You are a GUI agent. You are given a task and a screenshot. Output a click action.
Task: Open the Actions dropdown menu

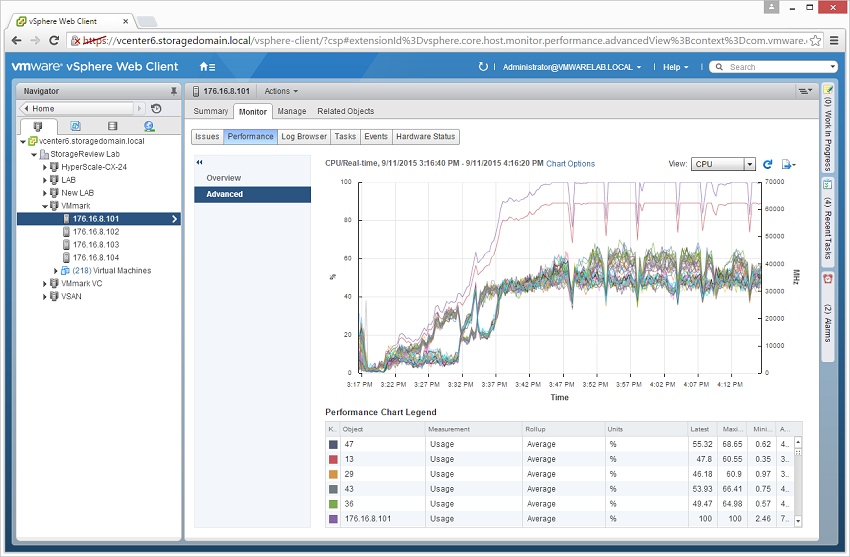(281, 91)
